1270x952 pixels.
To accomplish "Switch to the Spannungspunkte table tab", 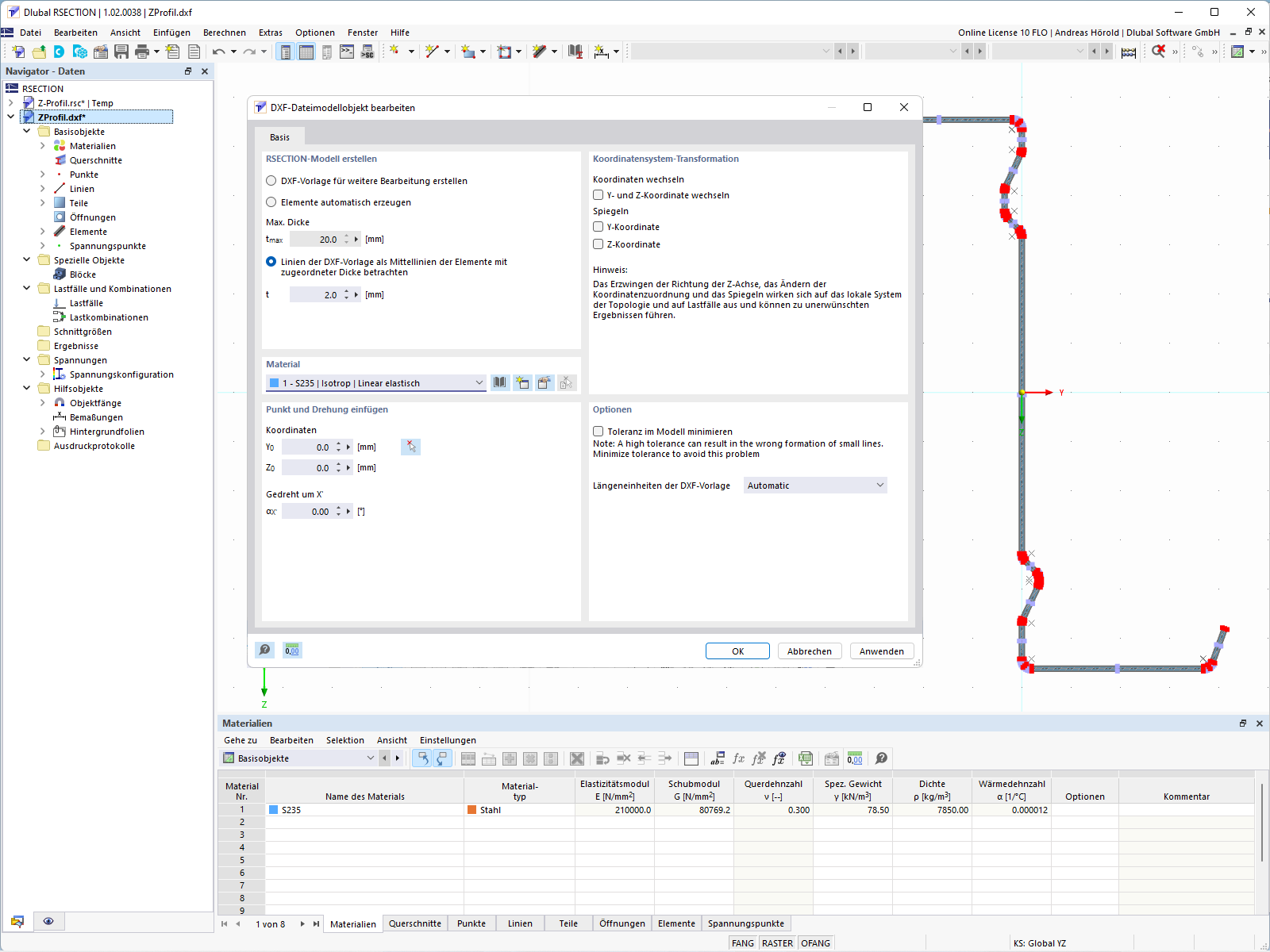I will [x=746, y=923].
